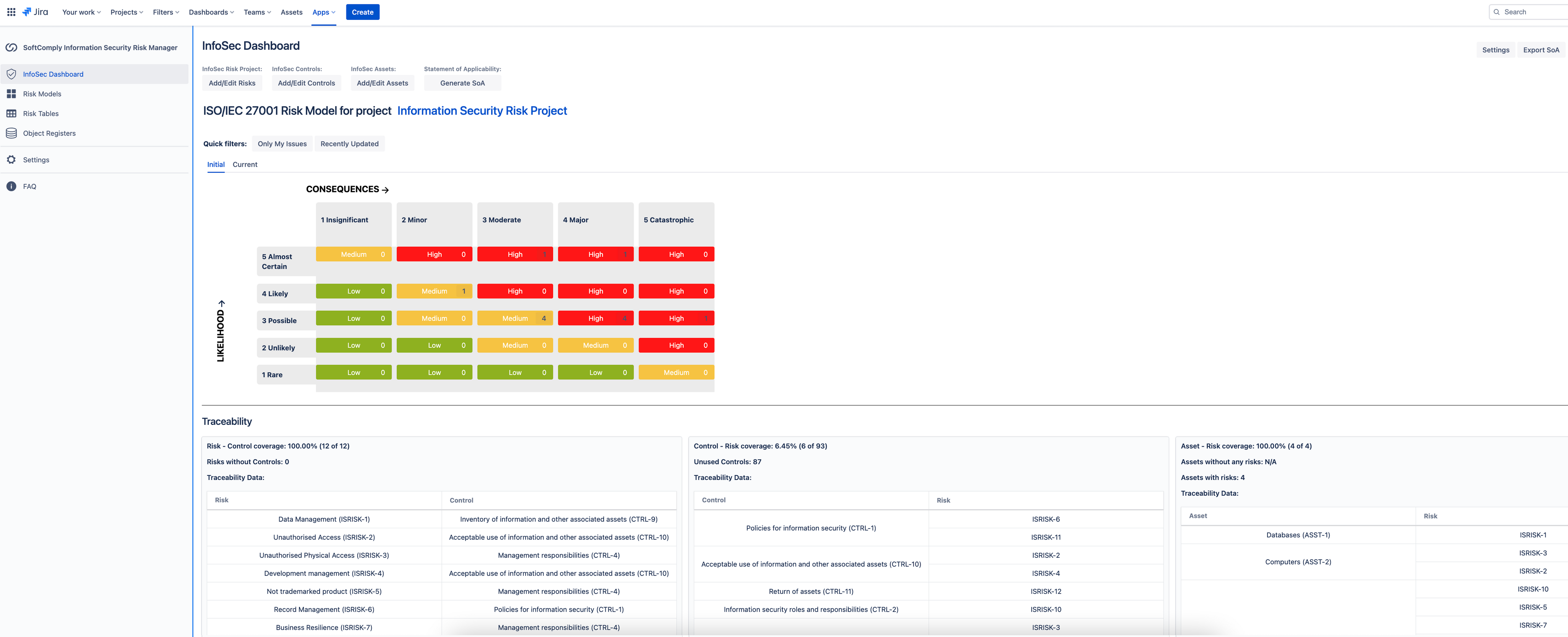Open the Information Security Risk Project link

coord(482,110)
